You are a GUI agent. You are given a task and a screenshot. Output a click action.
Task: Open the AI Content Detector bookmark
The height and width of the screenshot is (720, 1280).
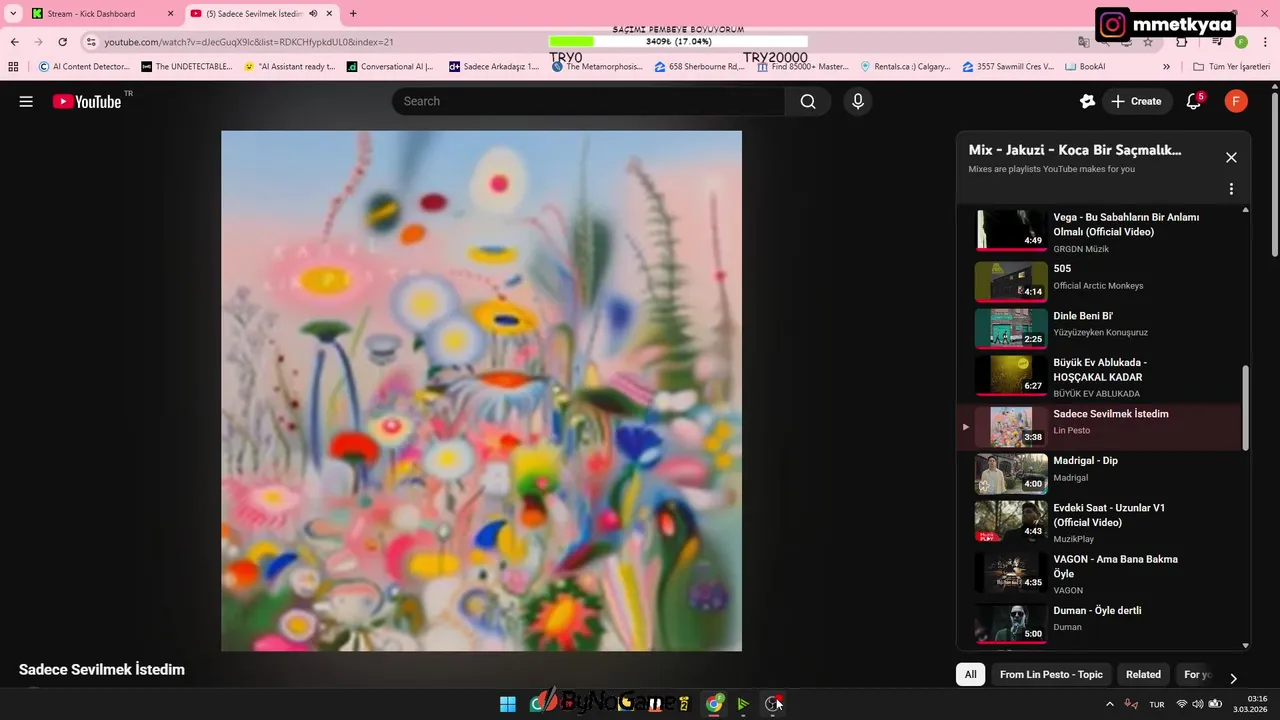[x=84, y=67]
